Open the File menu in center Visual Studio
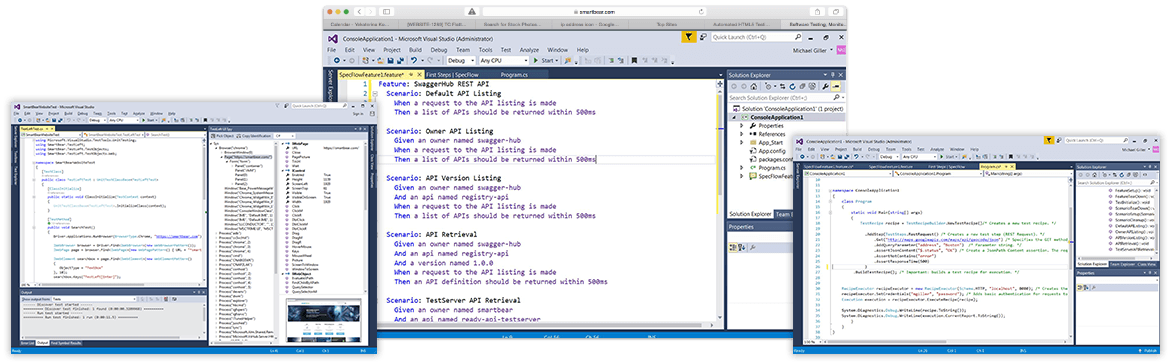 tap(331, 50)
